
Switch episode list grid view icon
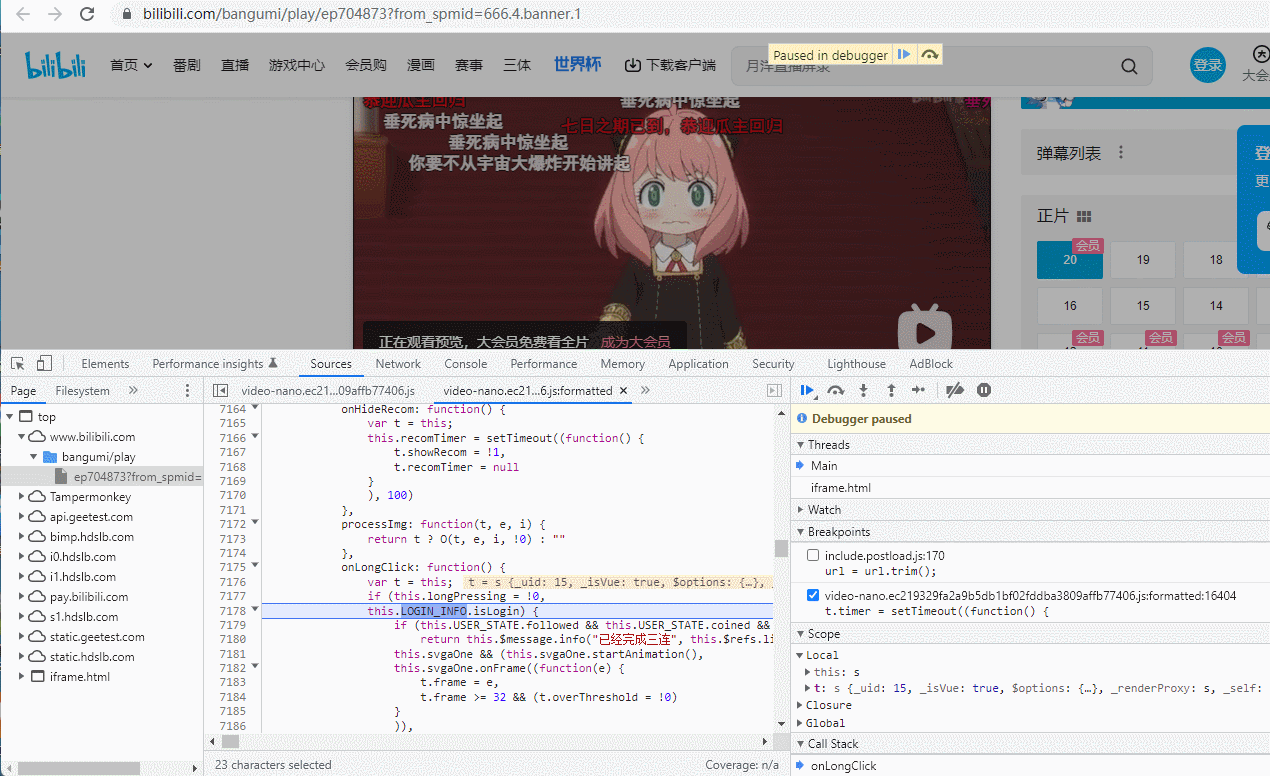[1084, 217]
